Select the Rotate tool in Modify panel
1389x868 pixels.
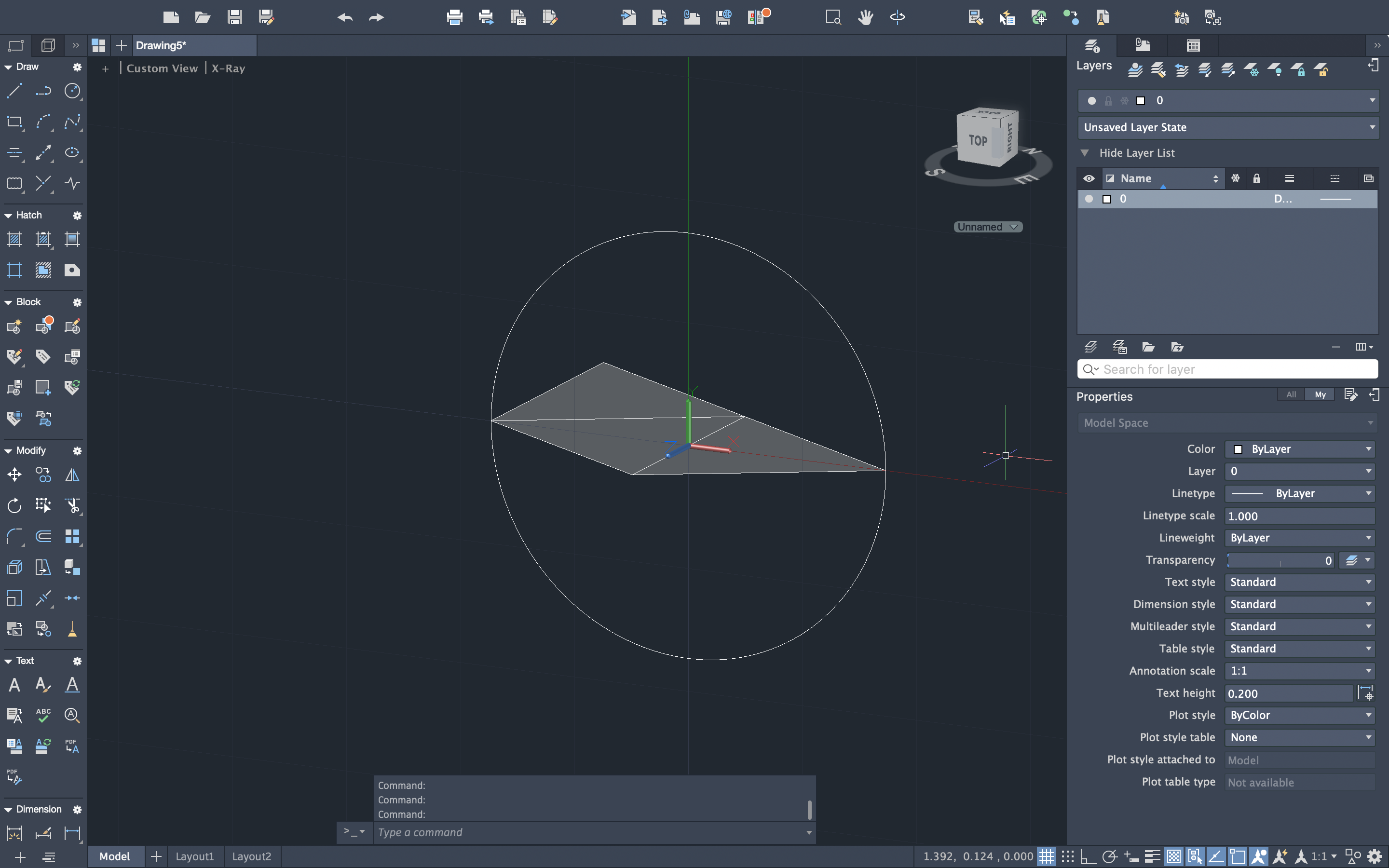coord(14,506)
